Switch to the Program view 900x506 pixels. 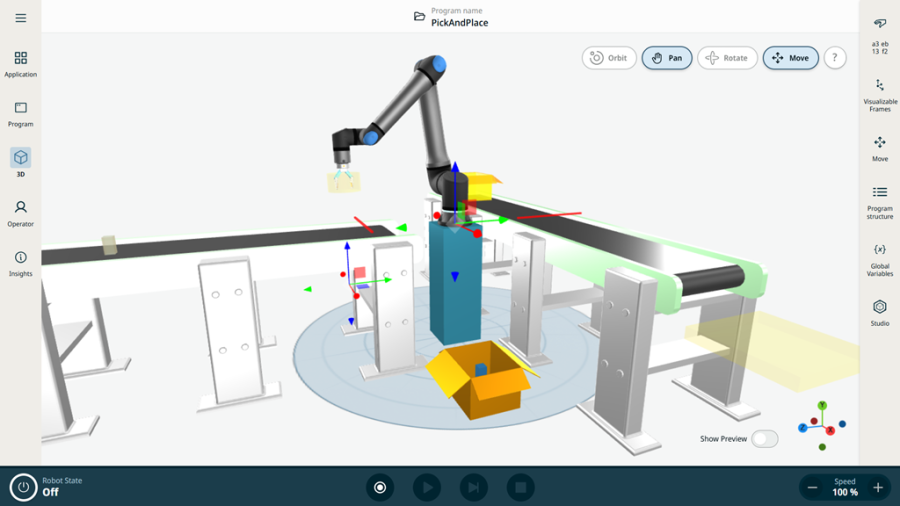[20, 114]
